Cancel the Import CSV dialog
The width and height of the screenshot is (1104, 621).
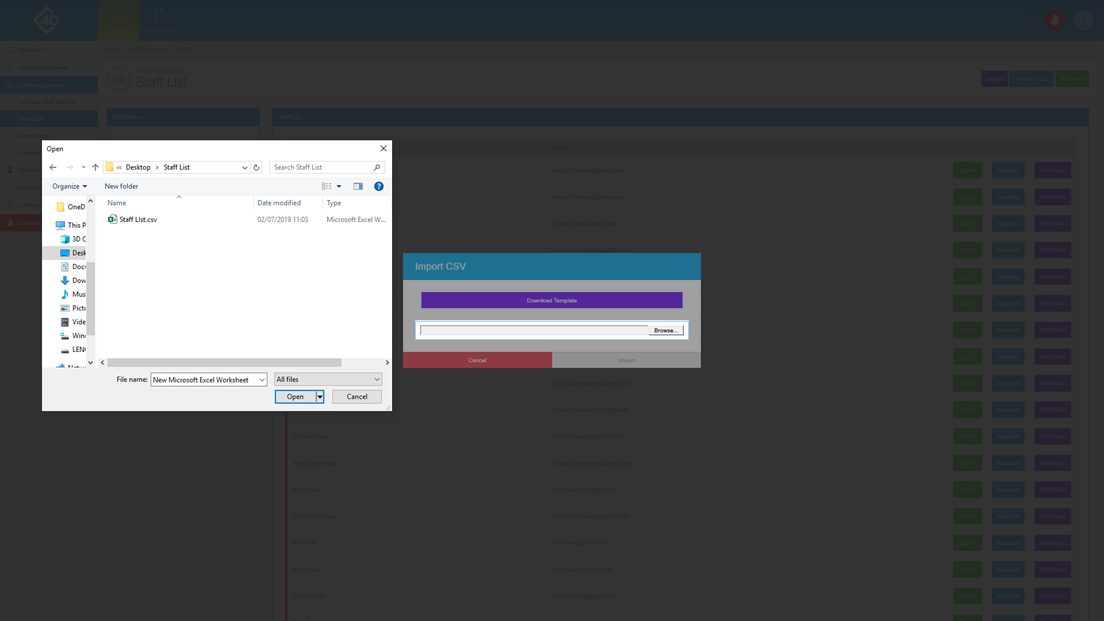pos(477,360)
